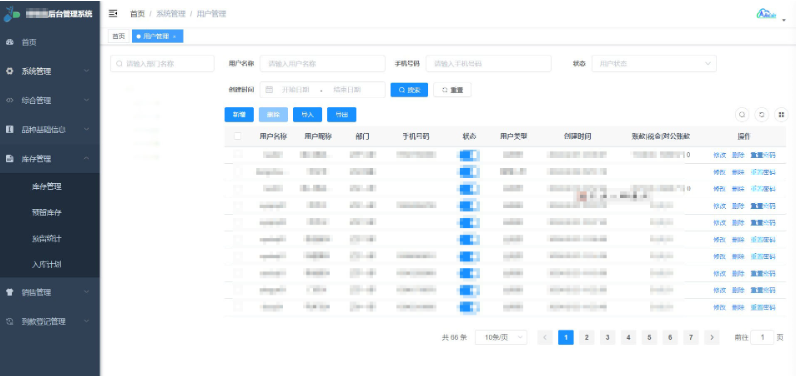Go to page 6
Screen dimensions: 796x376
(x=670, y=337)
